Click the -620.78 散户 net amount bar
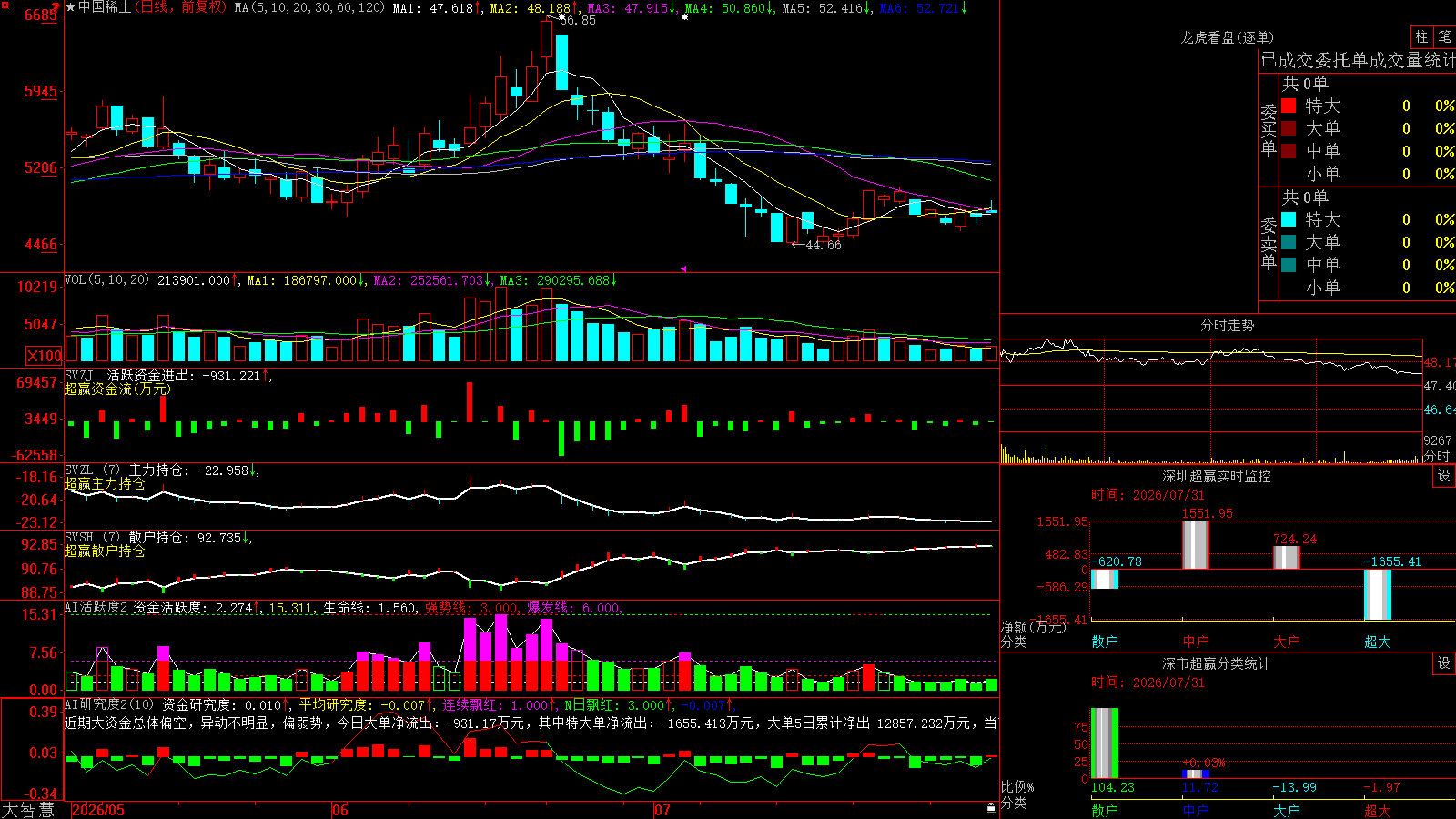1456x819 pixels. click(1105, 580)
